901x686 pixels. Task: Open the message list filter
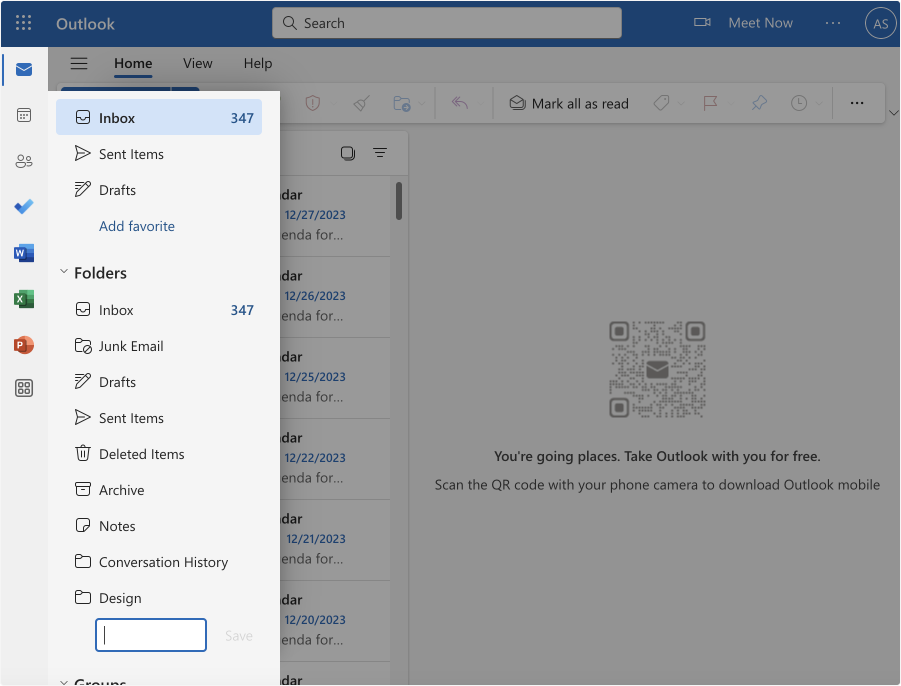tap(380, 153)
